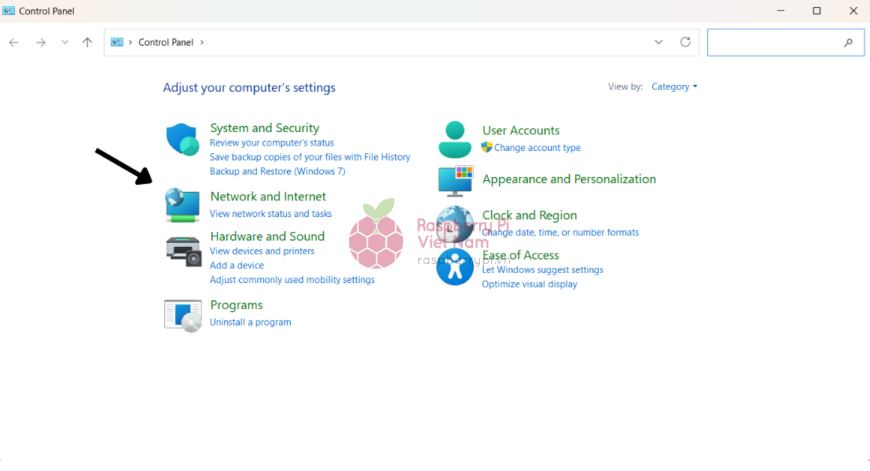
Task: Open Change account type link
Action: (x=537, y=148)
